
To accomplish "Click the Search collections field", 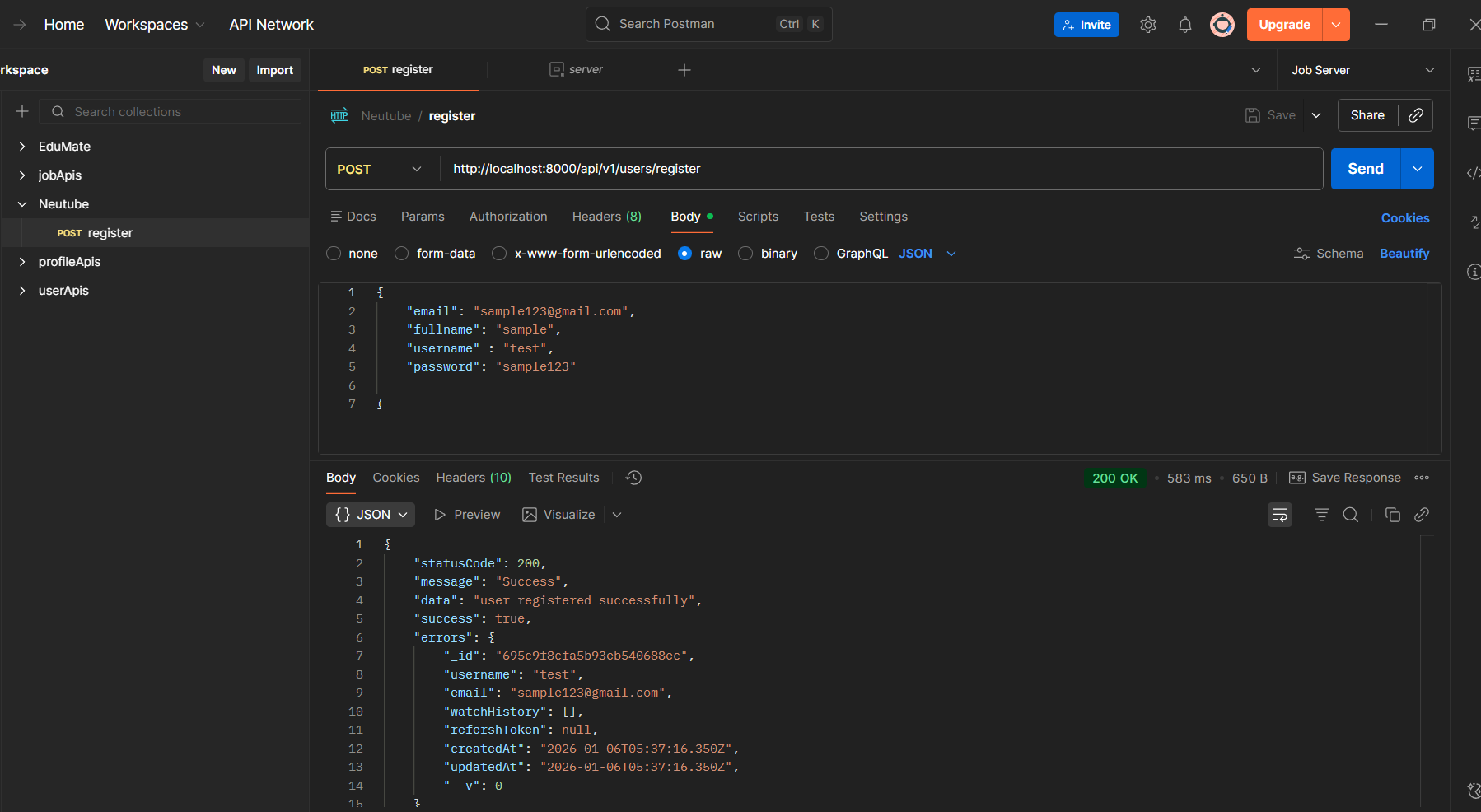I will [172, 111].
